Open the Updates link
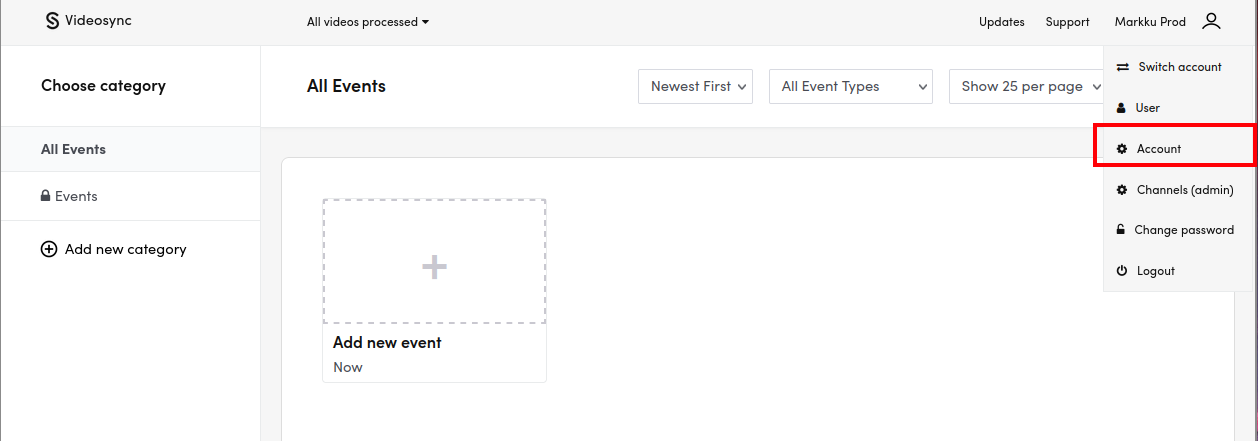The image size is (1258, 441). pos(1001,22)
